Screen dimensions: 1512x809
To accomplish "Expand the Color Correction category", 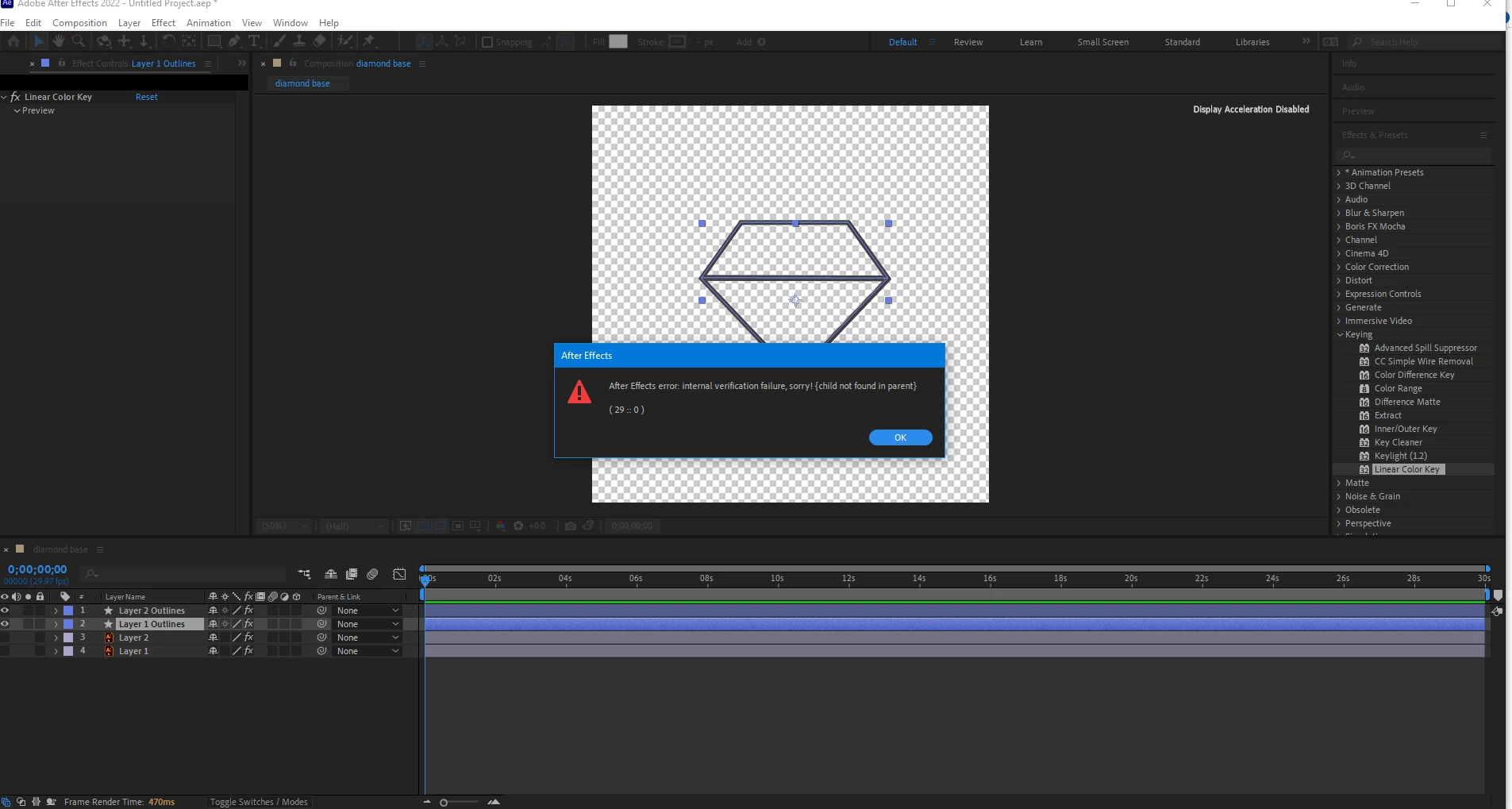I will click(x=1339, y=268).
